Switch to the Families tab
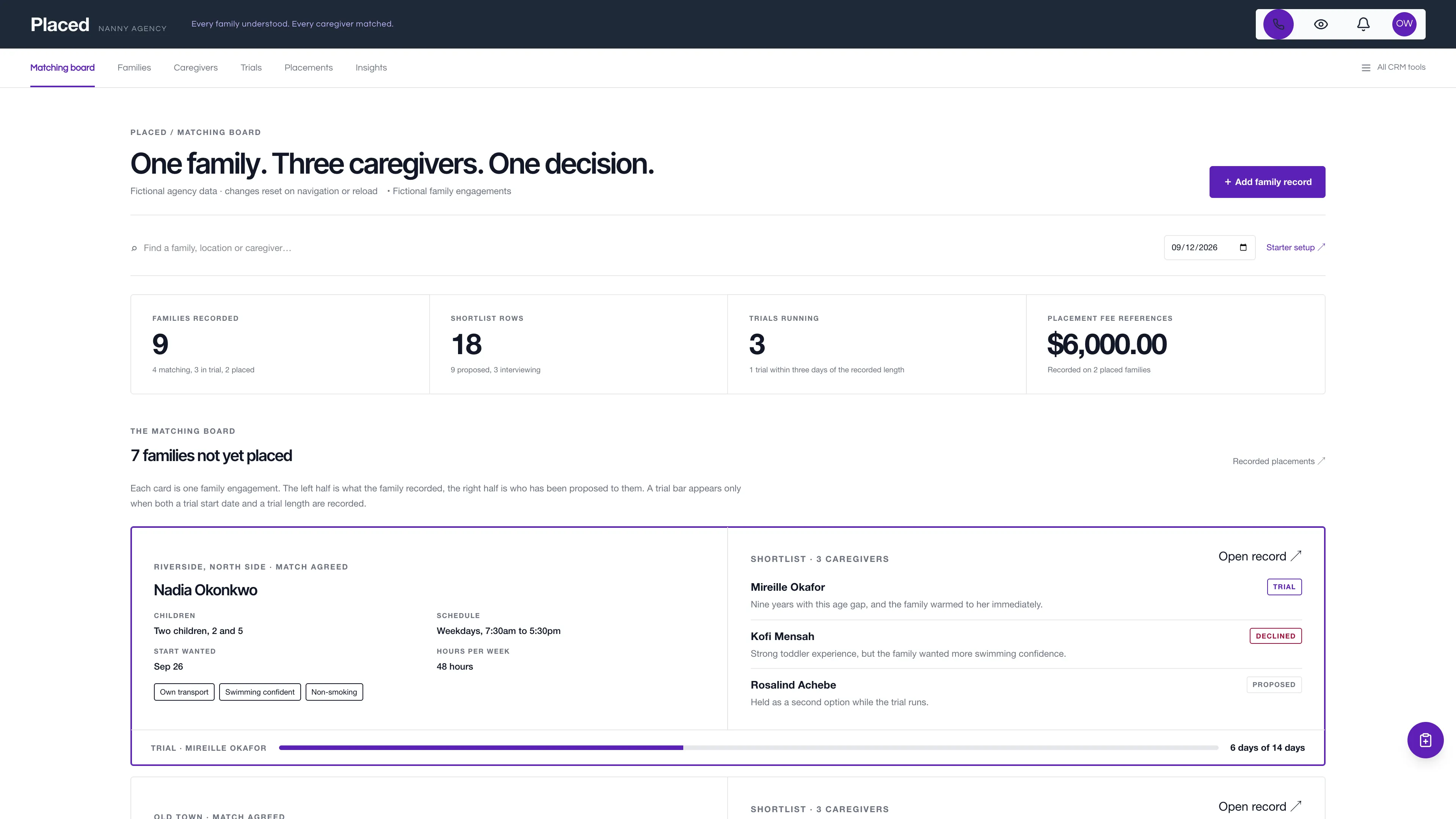Image resolution: width=1456 pixels, height=819 pixels. tap(134, 68)
